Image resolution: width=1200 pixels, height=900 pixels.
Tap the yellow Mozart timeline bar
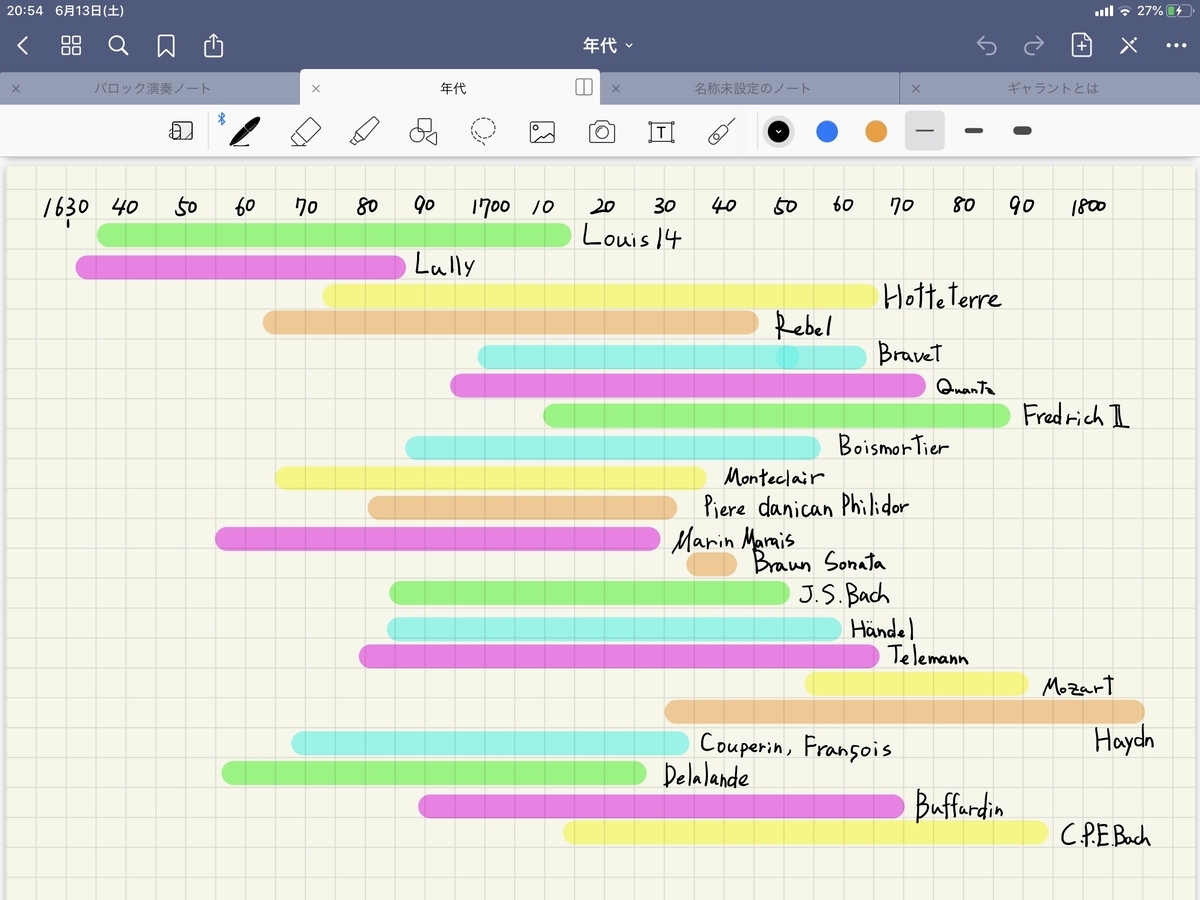click(x=917, y=684)
